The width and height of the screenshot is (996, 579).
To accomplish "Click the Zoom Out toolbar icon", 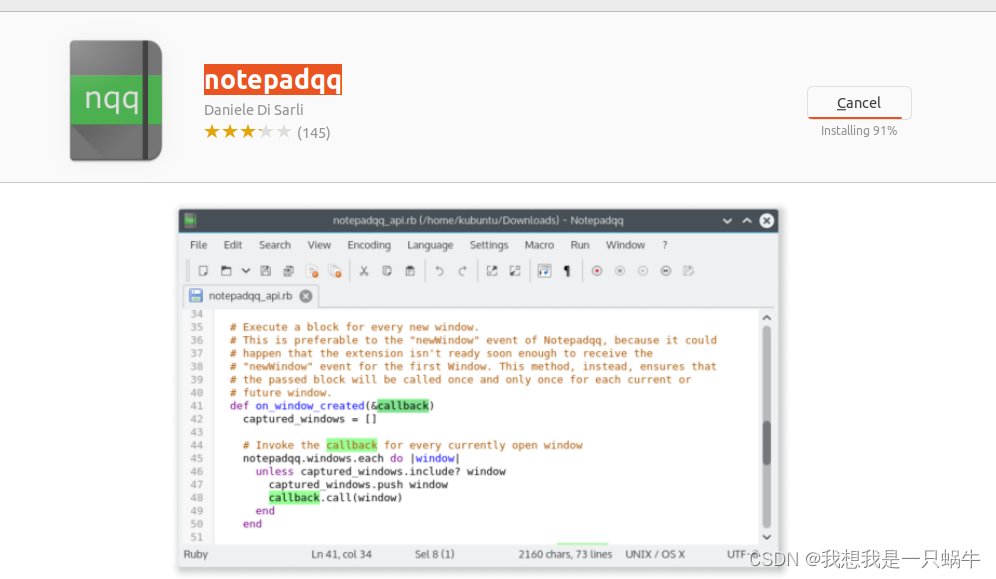I will point(515,271).
